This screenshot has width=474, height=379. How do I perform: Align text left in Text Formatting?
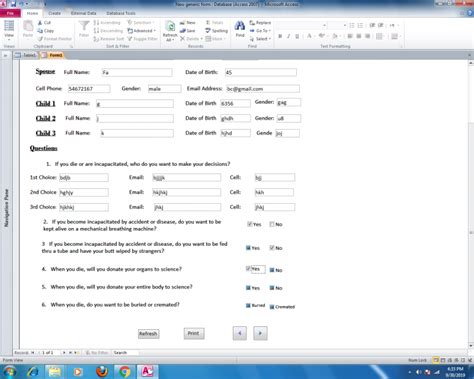(350, 36)
